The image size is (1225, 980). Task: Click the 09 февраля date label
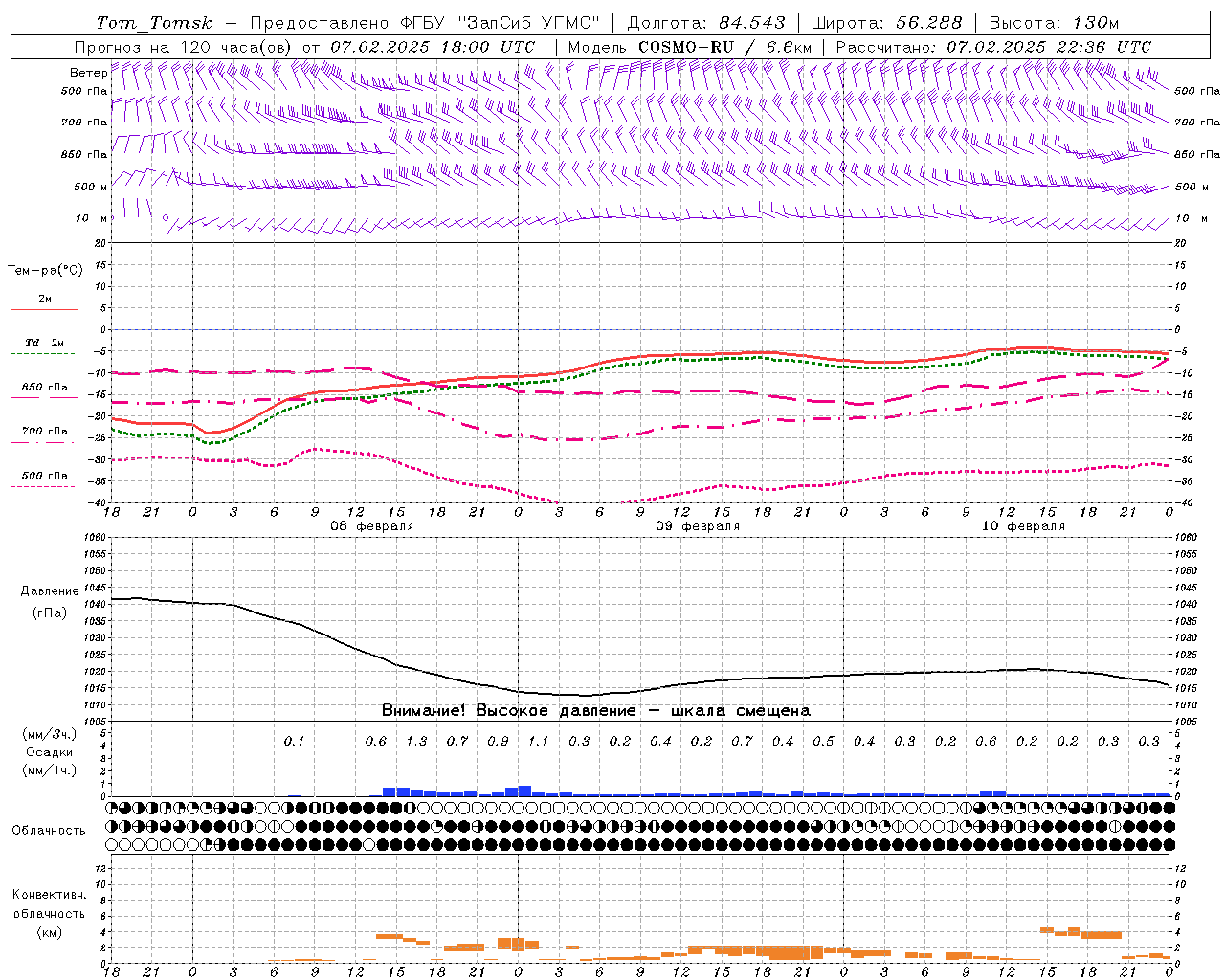tap(698, 526)
